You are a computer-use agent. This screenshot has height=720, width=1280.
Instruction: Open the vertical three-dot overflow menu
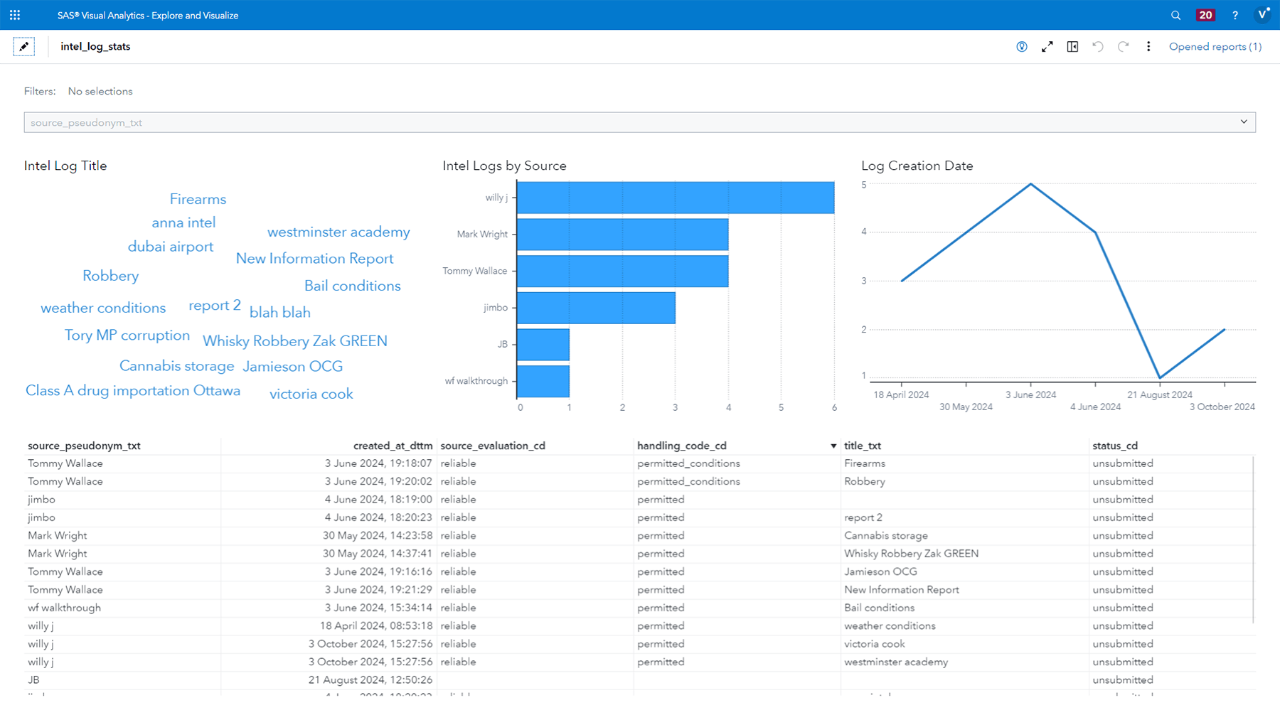point(1148,46)
